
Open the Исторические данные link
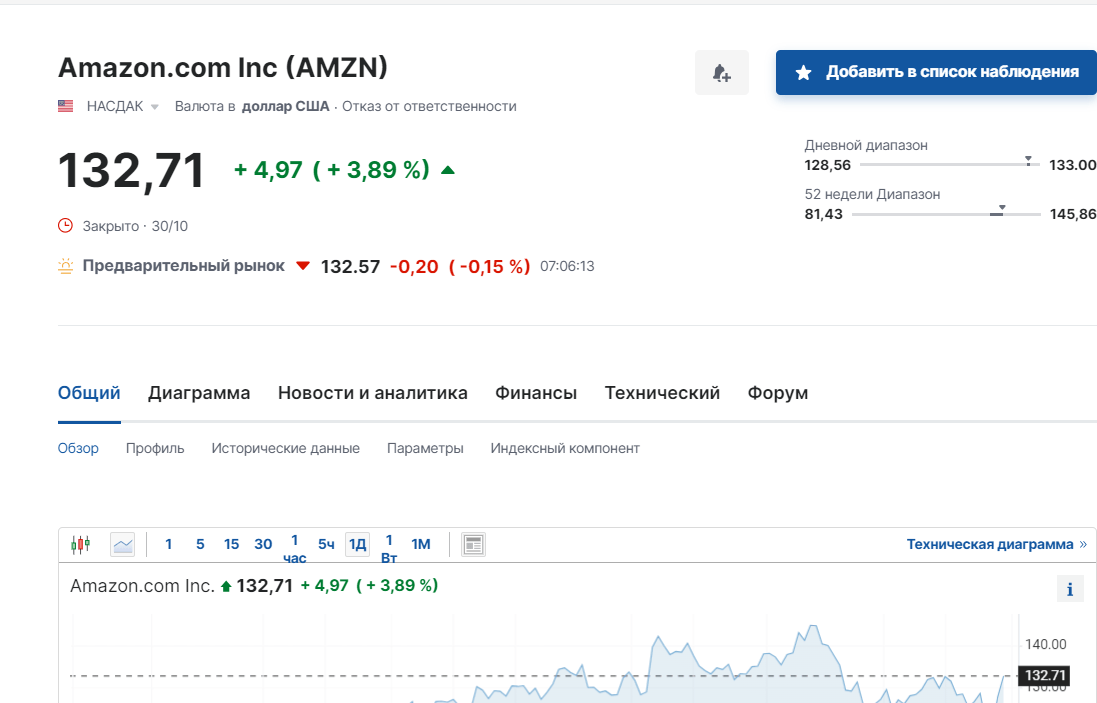click(285, 448)
